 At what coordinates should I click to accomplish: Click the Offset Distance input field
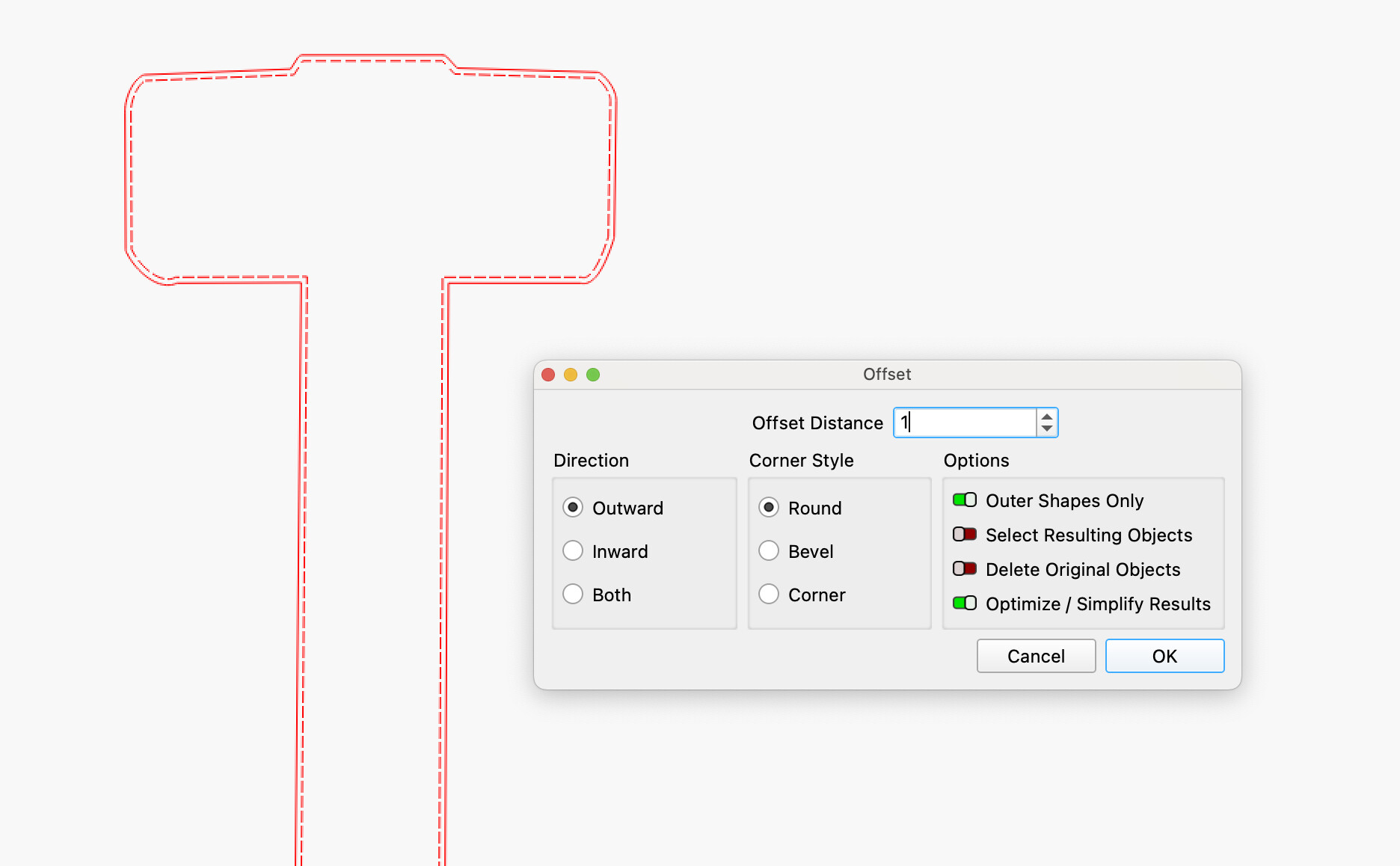(965, 423)
